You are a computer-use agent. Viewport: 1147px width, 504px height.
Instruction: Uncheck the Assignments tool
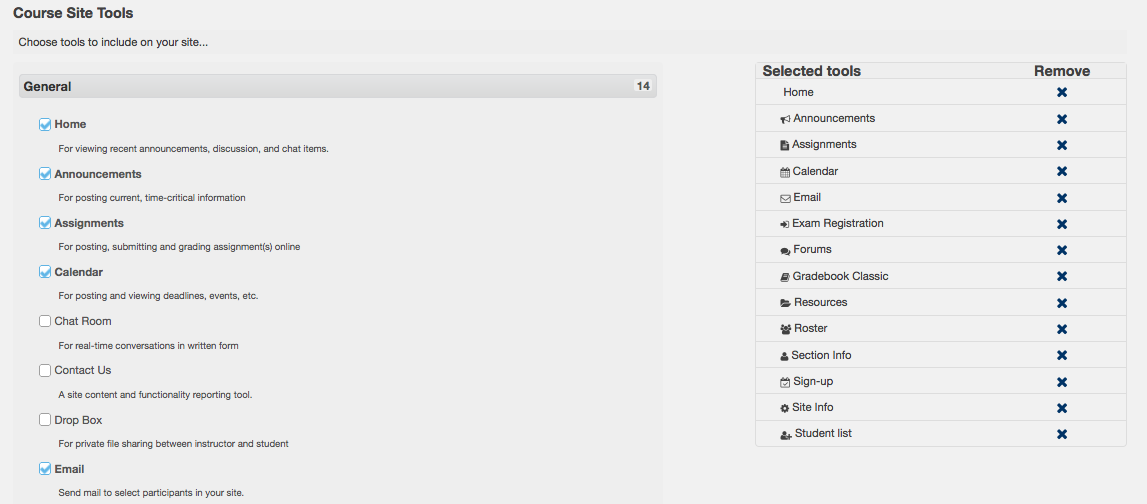[x=45, y=223]
